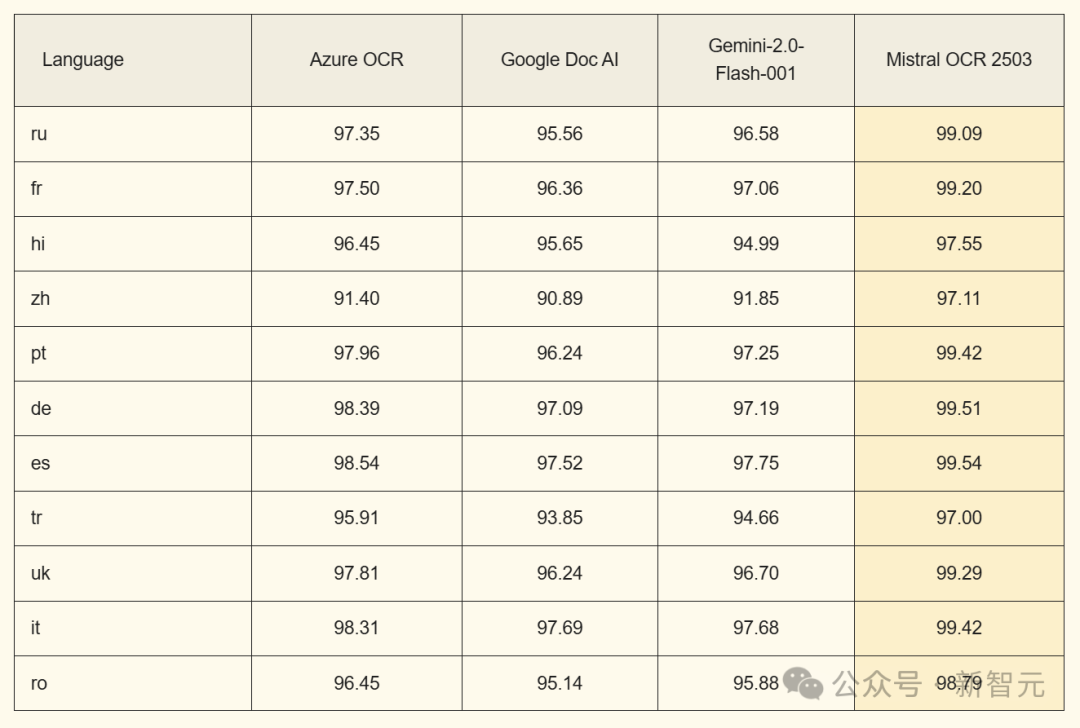Click the Gemini value 94.99 for hi
The image size is (1080, 728).
coord(756,244)
